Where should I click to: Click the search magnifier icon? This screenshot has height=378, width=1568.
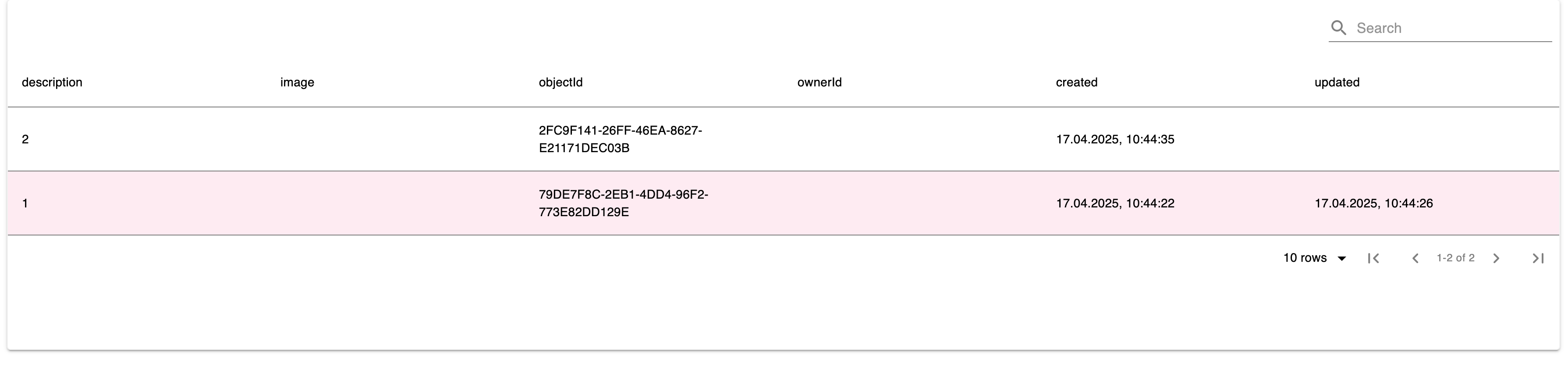(x=1338, y=28)
